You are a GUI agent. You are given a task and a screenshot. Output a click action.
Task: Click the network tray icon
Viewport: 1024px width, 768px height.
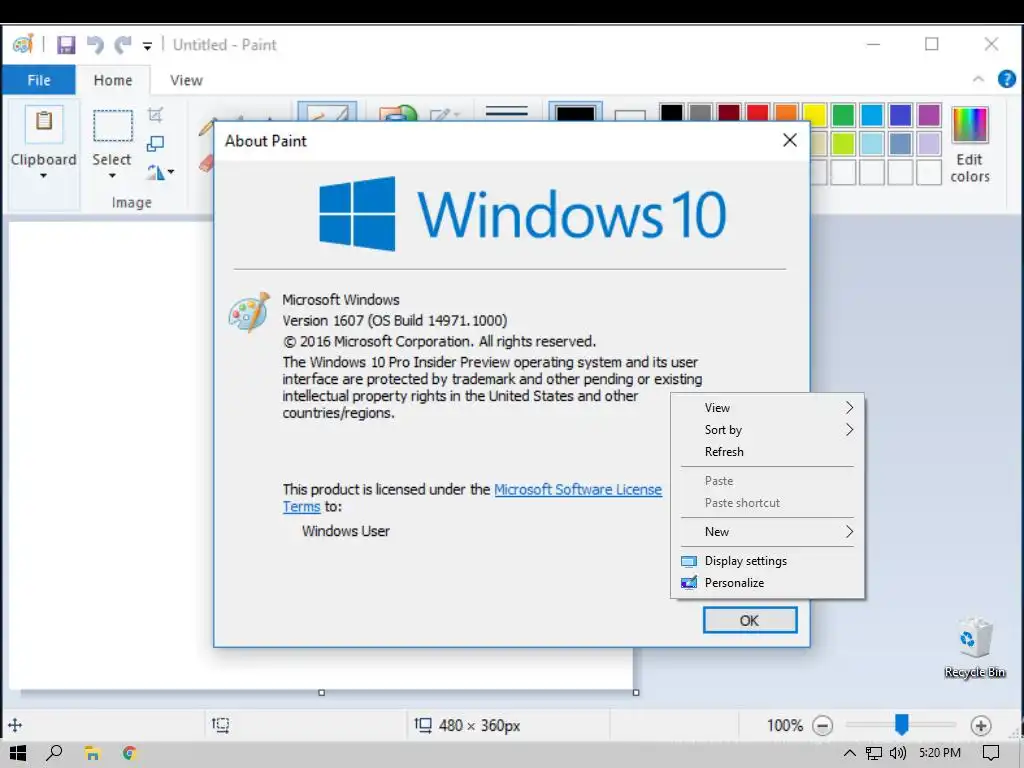874,753
